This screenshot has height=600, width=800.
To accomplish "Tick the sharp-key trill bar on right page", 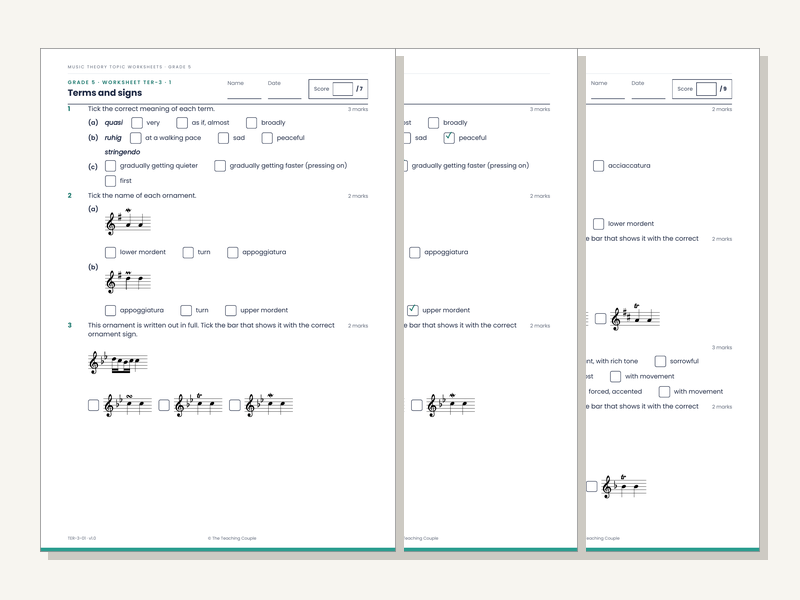I will click(601, 319).
